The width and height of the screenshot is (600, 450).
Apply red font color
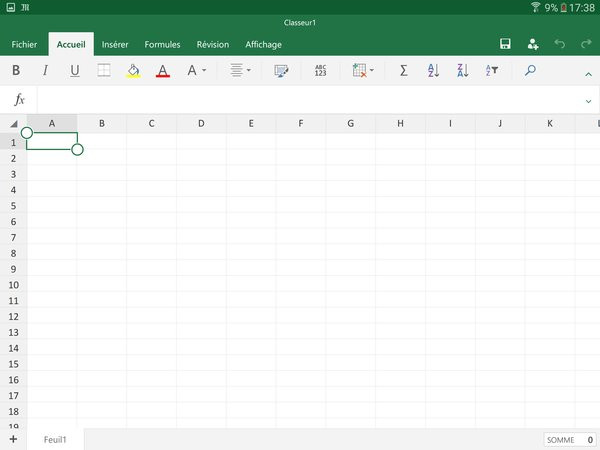click(163, 70)
